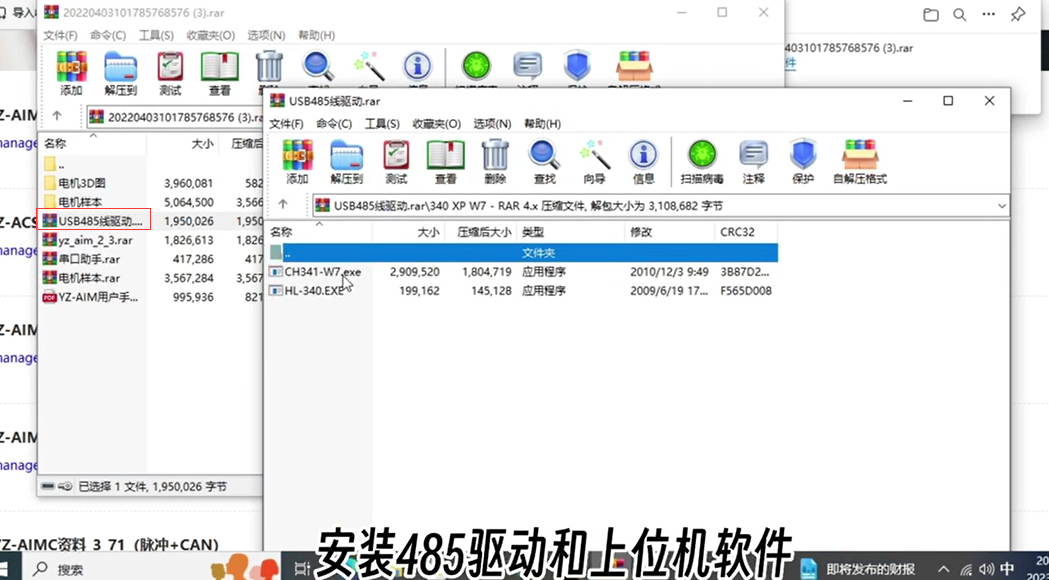Open the 命令(C) menu in USB485 window
Screen dimensions: 1049x580
coord(334,124)
